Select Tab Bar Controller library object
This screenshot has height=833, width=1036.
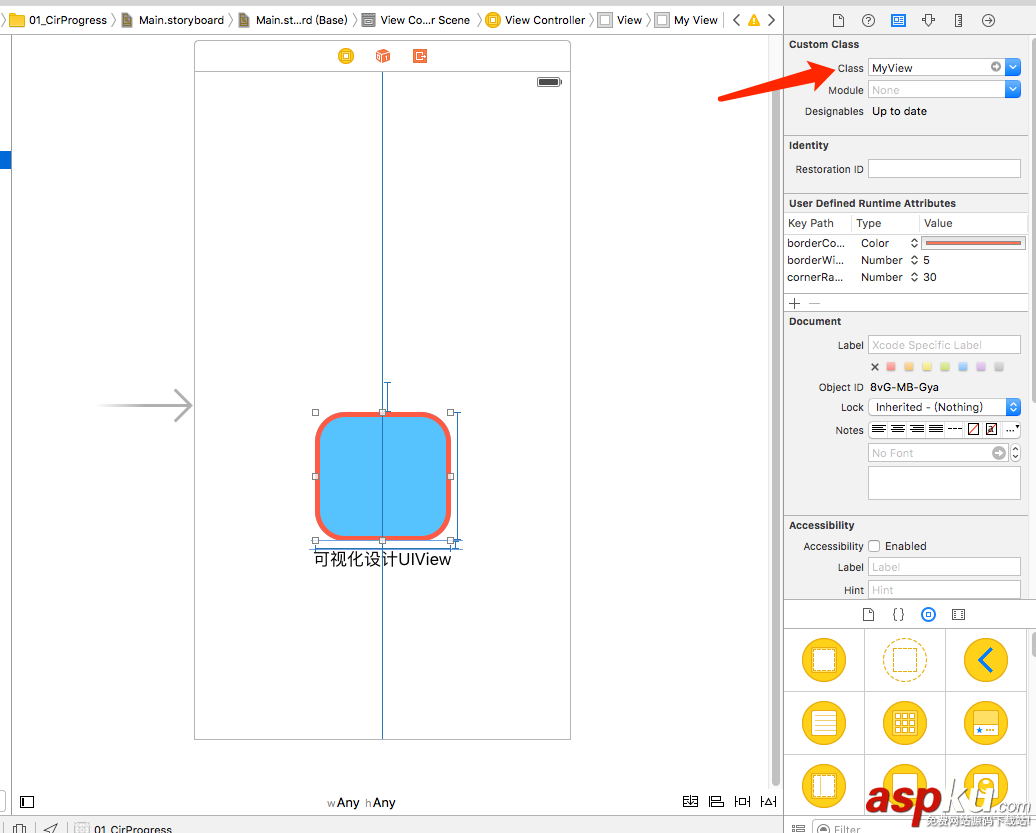(x=986, y=723)
